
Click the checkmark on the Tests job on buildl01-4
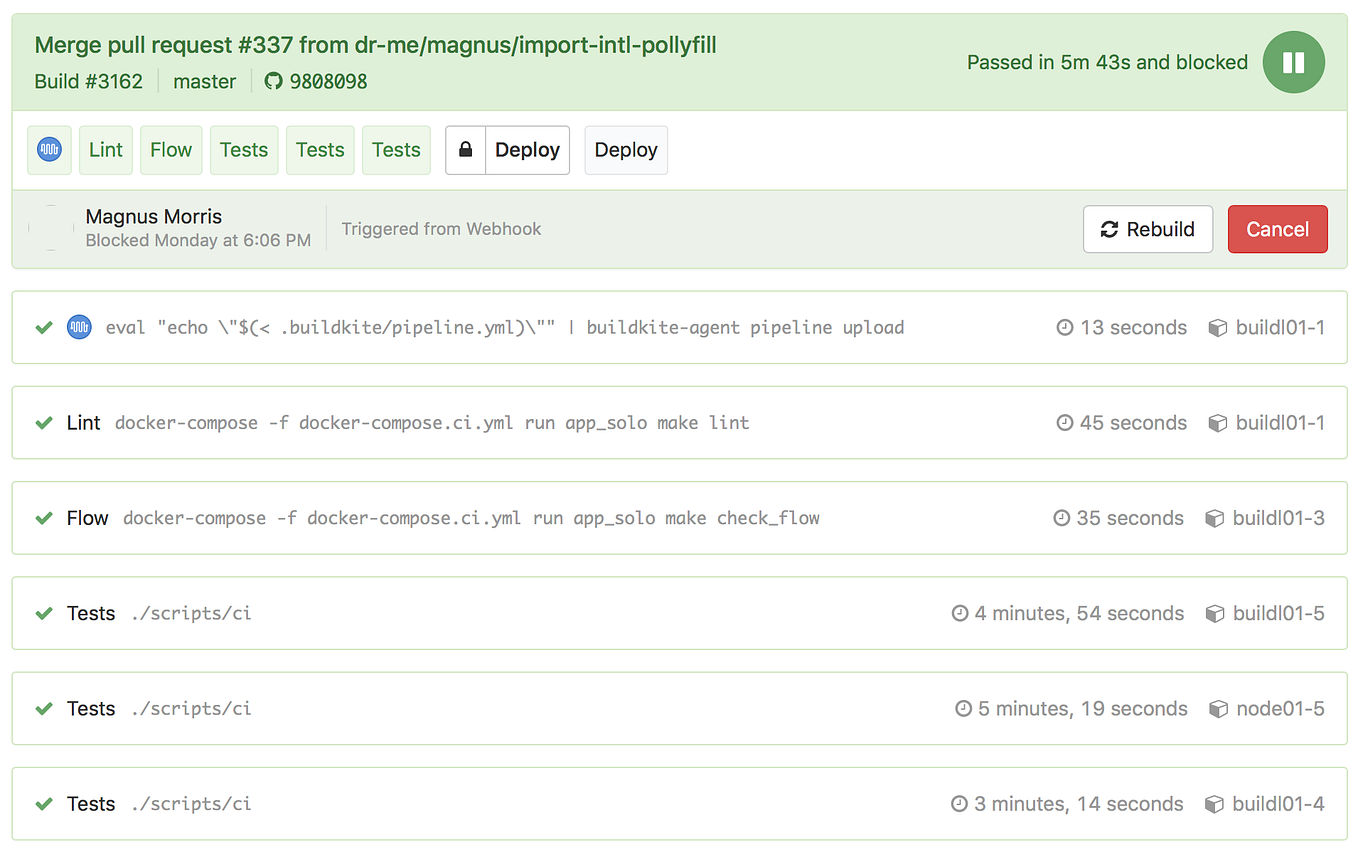pyautogui.click(x=44, y=803)
